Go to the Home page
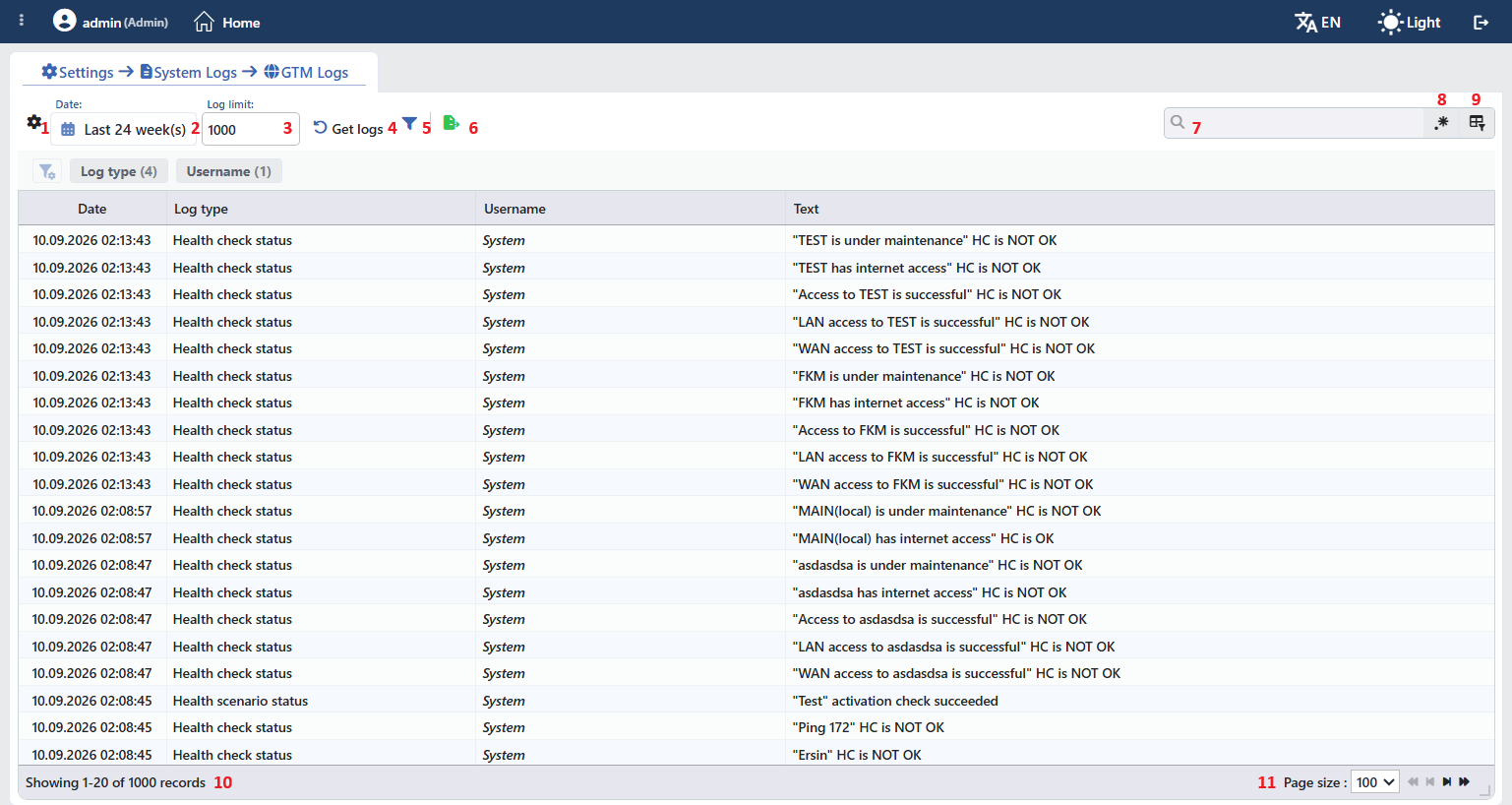The height and width of the screenshot is (805, 1512). (227, 22)
